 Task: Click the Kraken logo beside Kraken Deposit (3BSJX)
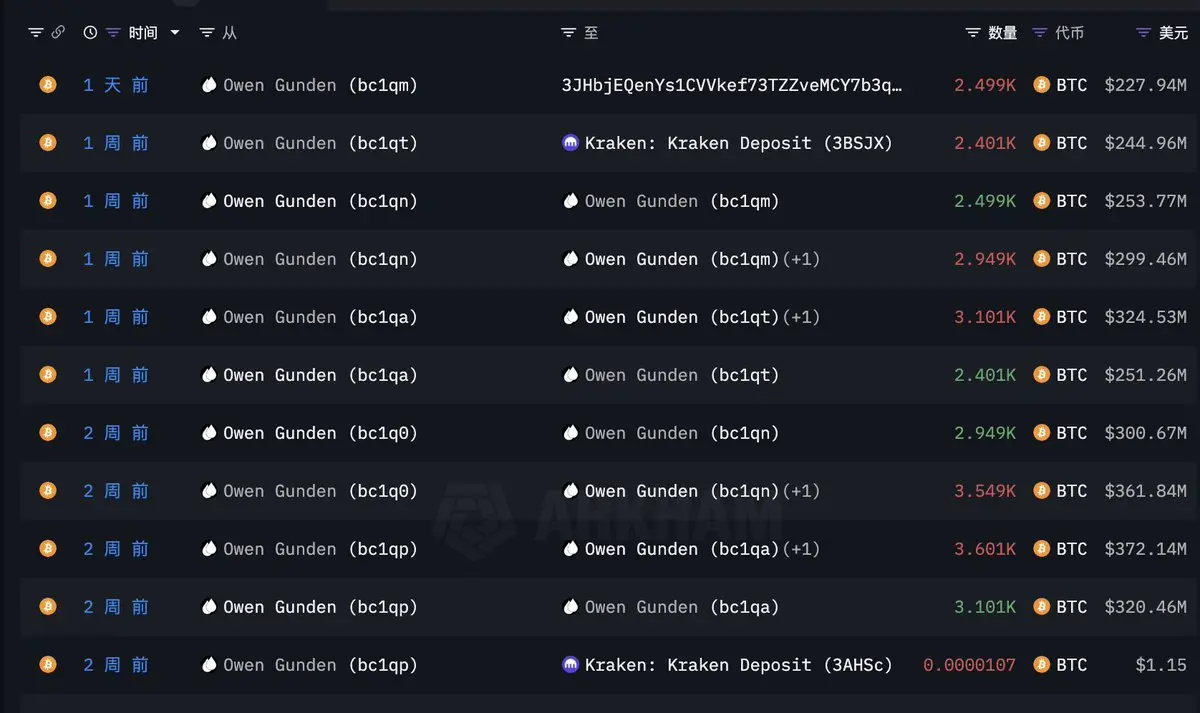click(x=571, y=143)
